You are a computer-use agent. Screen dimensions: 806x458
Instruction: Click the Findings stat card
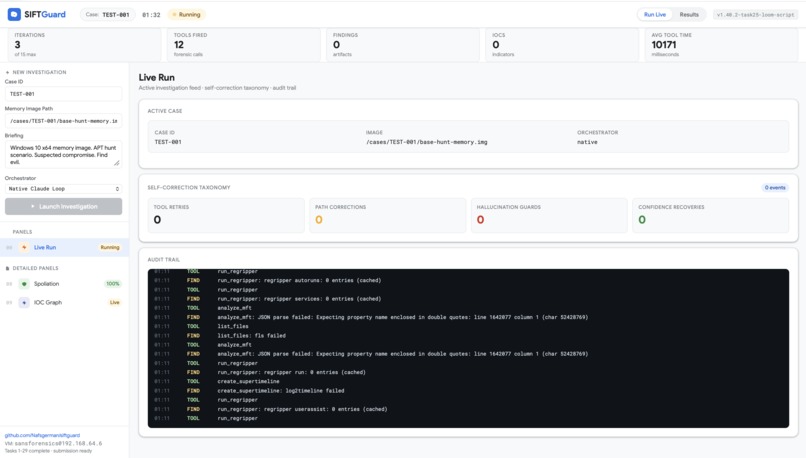pyautogui.click(x=403, y=45)
